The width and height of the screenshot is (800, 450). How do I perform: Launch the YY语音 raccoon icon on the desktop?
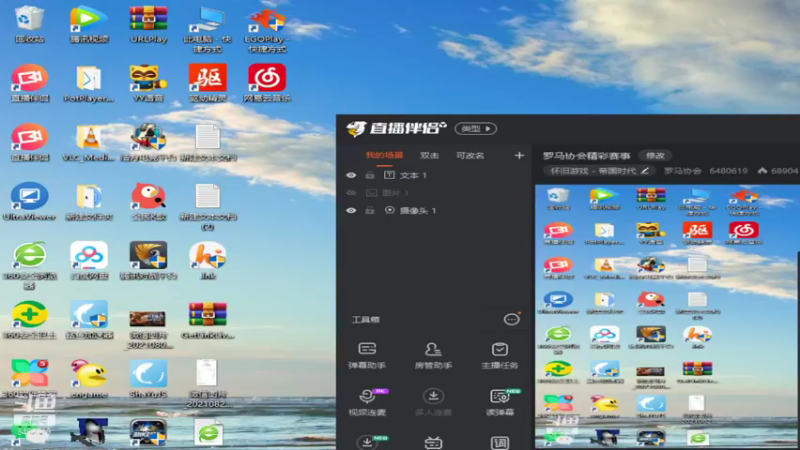(x=148, y=83)
